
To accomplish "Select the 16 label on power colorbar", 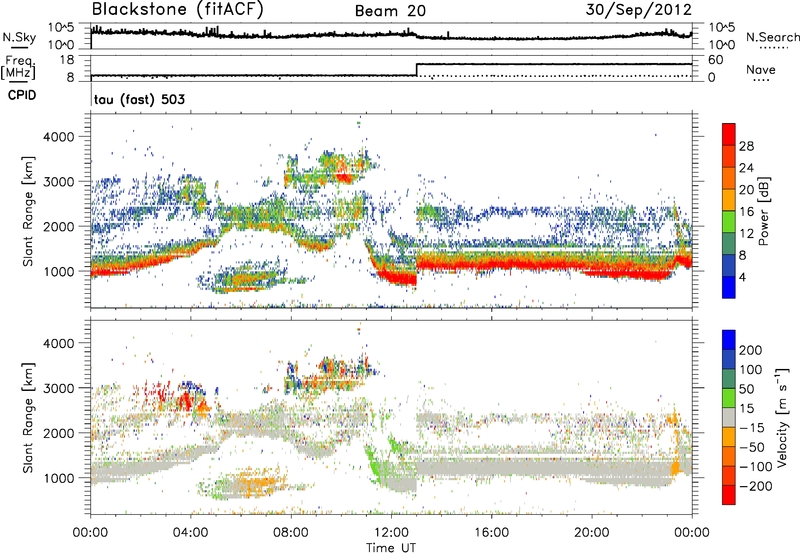I will click(x=746, y=212).
